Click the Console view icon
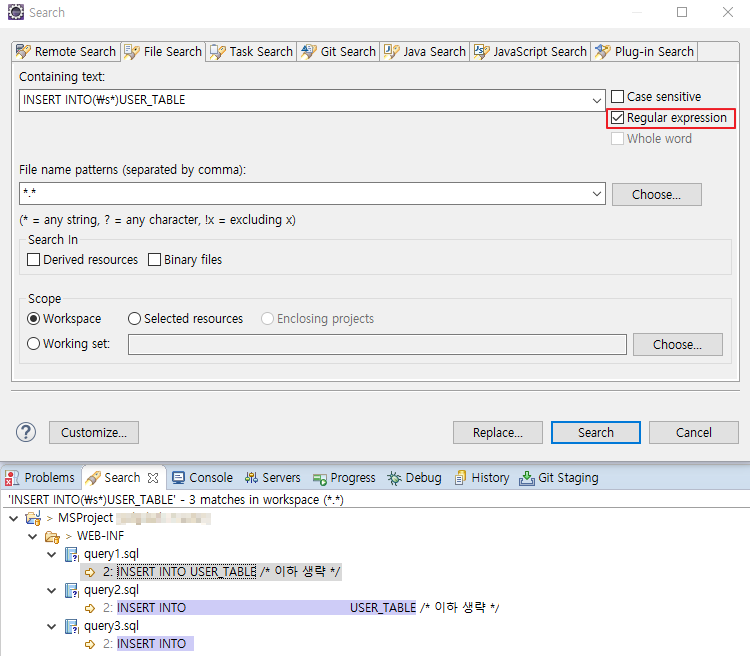 [178, 478]
